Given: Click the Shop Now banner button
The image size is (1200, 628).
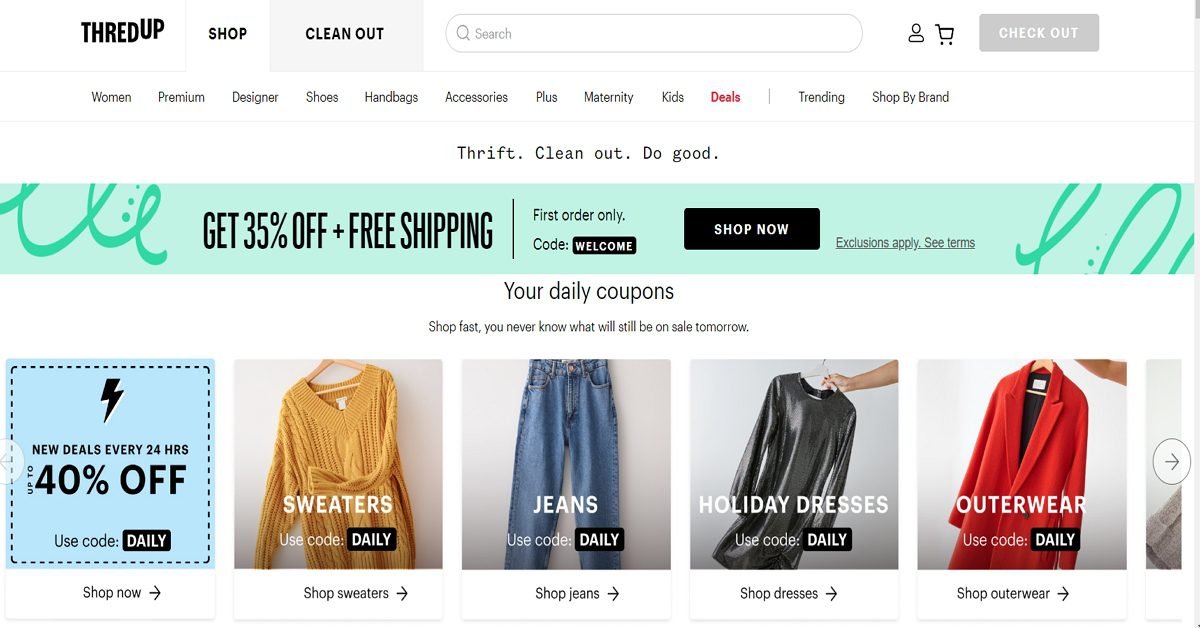Looking at the screenshot, I should [x=752, y=229].
